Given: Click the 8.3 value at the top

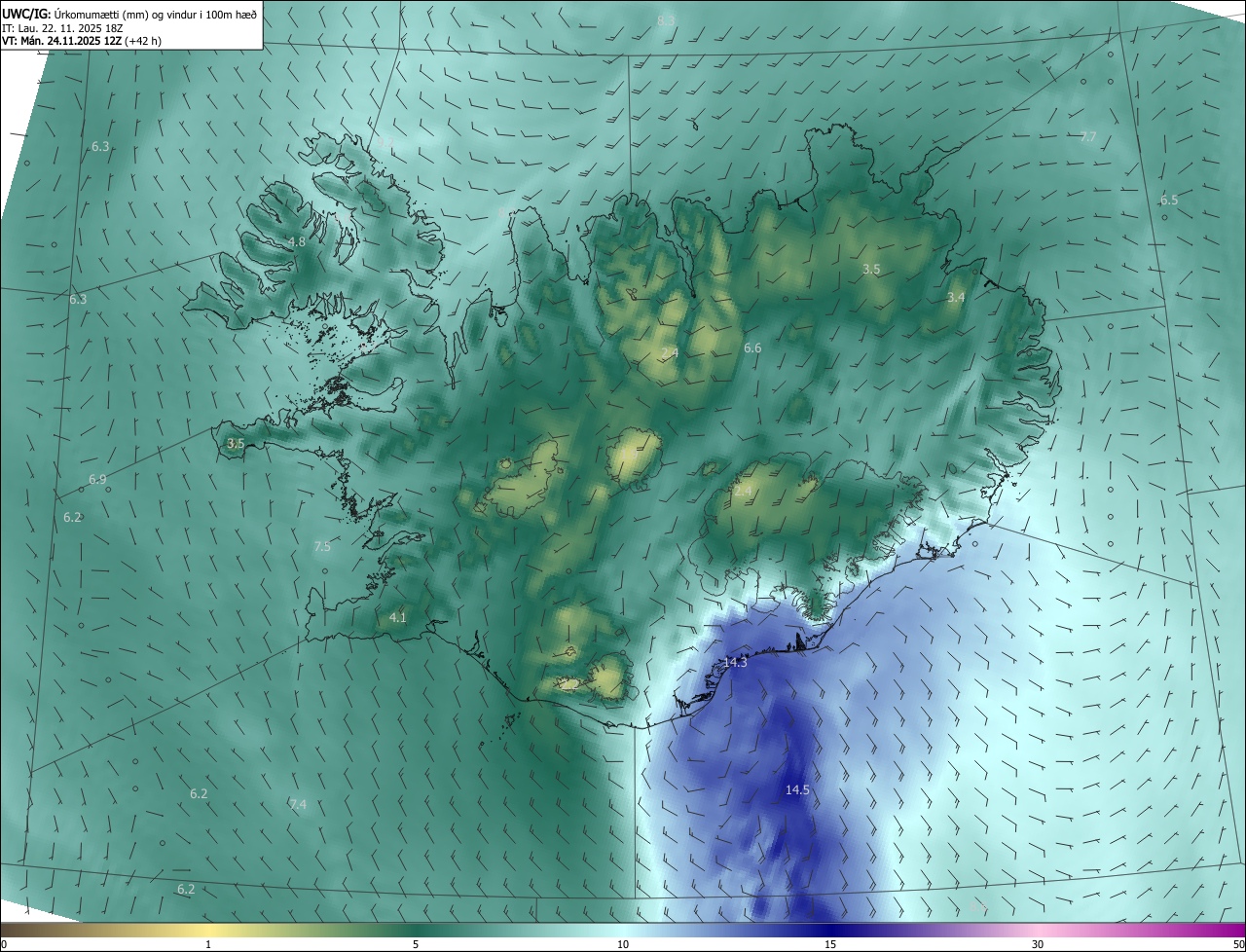Looking at the screenshot, I should [x=666, y=20].
